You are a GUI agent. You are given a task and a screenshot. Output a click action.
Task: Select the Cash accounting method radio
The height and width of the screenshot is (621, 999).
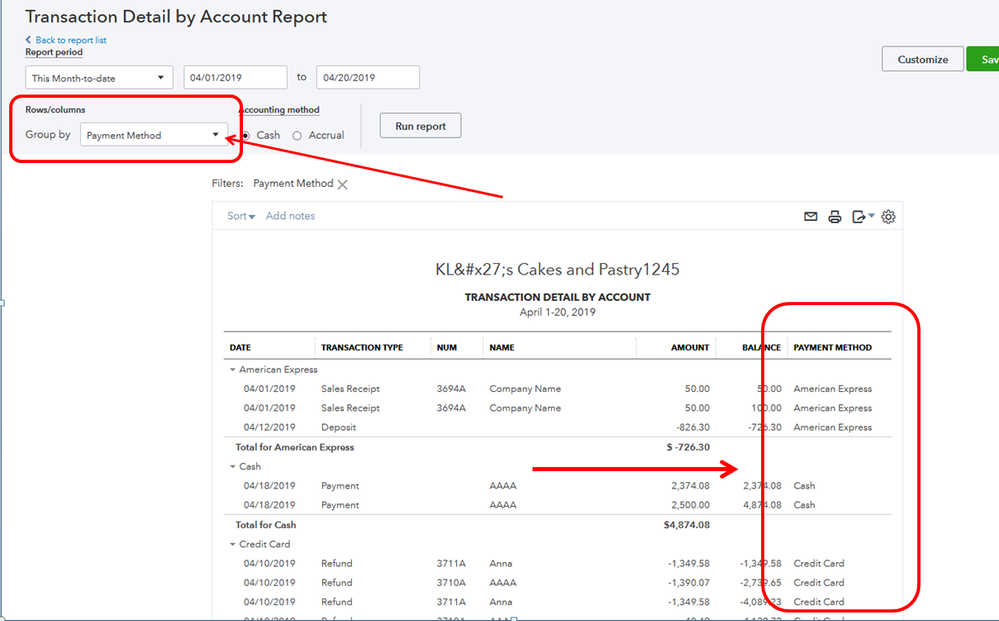click(246, 136)
